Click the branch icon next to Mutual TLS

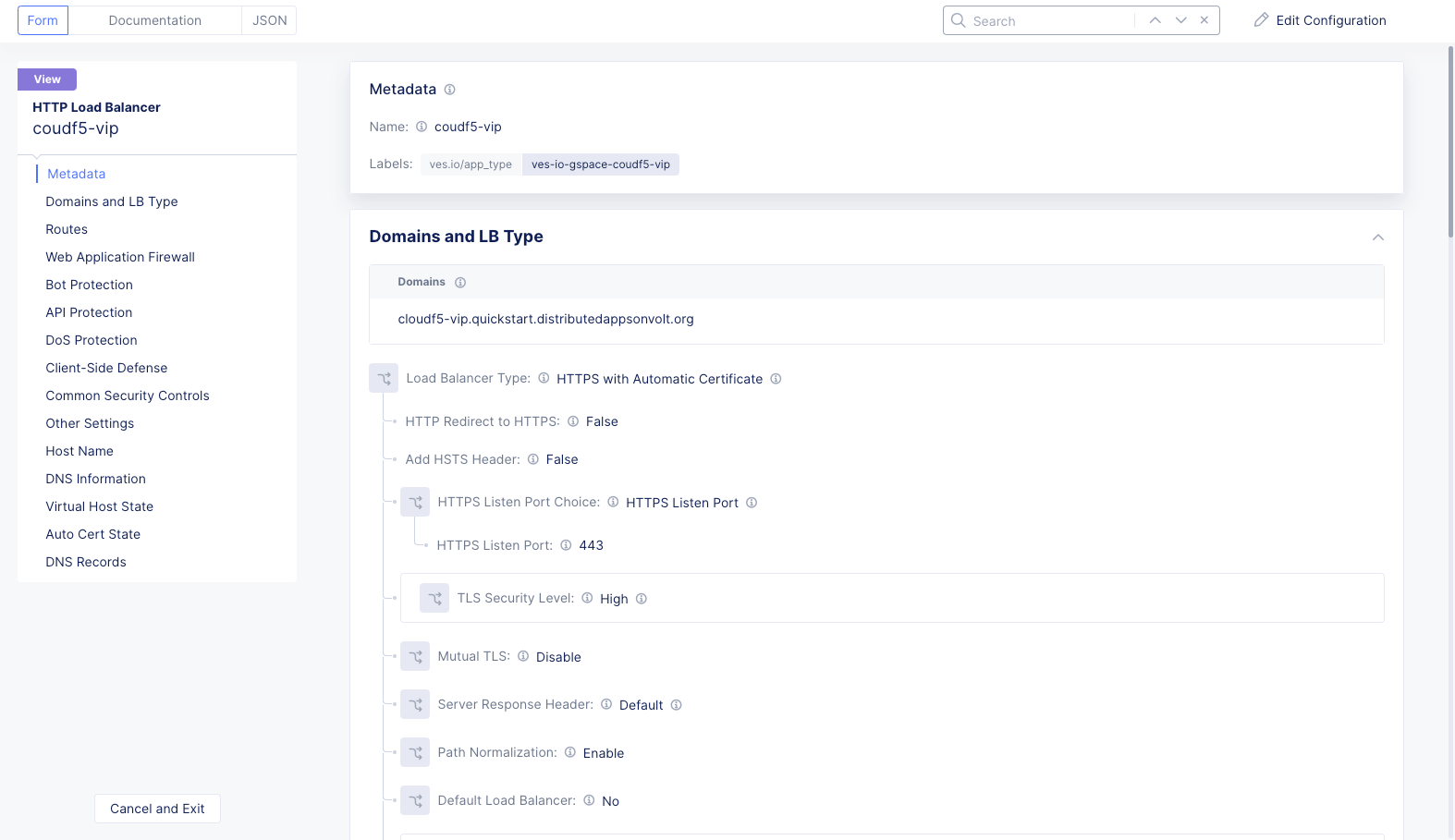(x=415, y=657)
